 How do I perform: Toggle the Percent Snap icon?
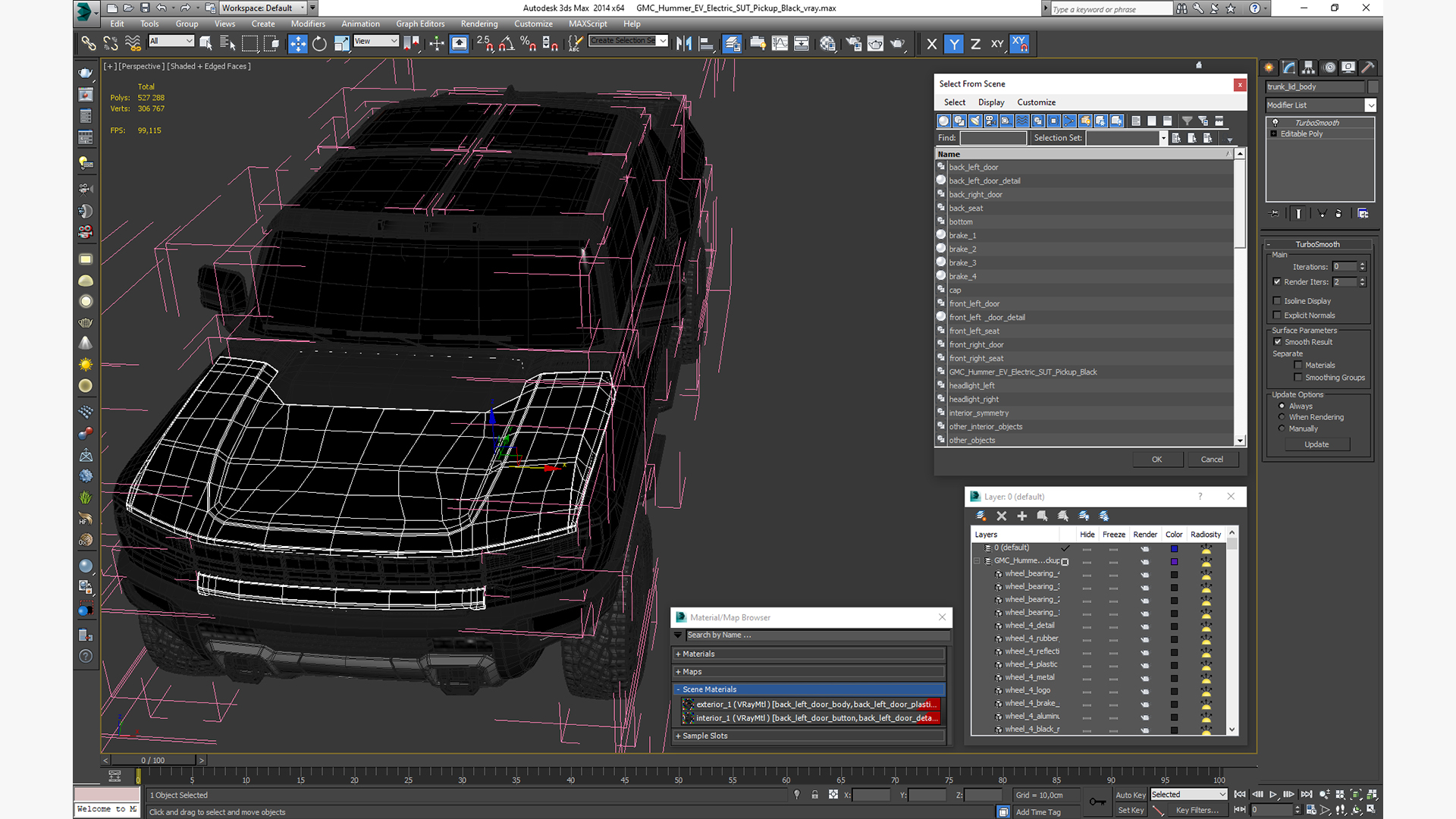click(x=529, y=43)
